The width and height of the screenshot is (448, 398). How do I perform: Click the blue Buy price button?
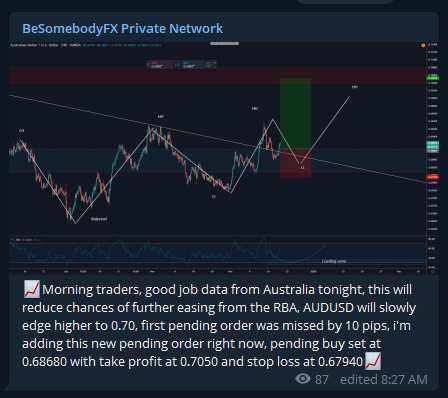tap(192, 65)
